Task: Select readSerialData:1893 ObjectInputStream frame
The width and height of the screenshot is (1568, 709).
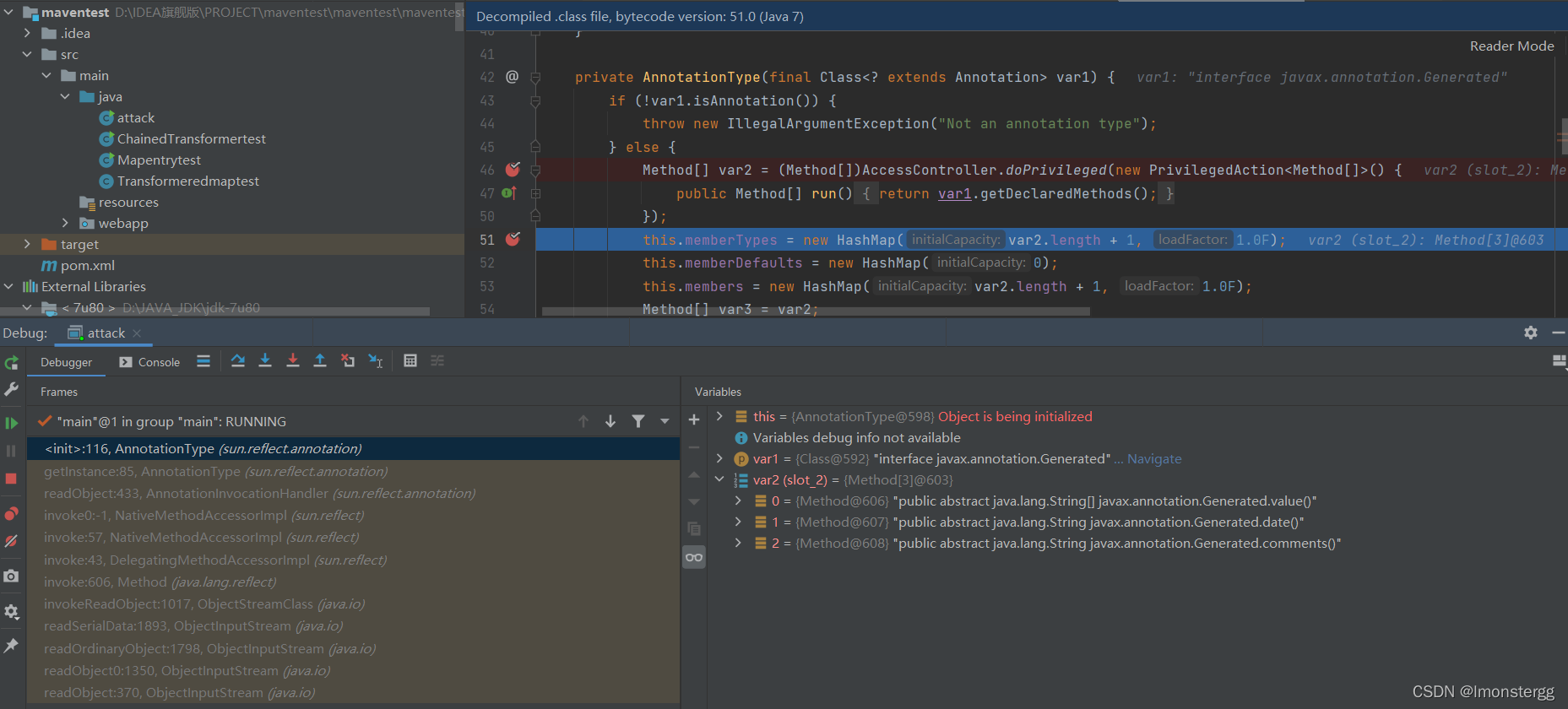Action: (x=353, y=625)
